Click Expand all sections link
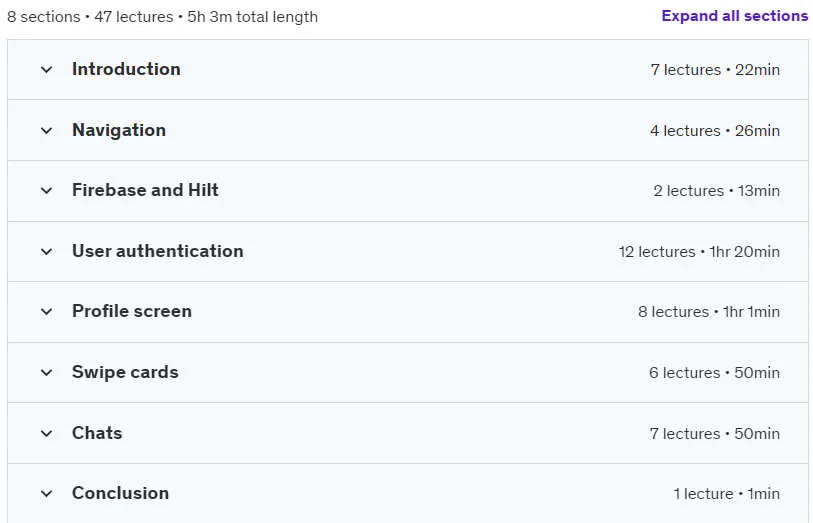Image resolution: width=813 pixels, height=523 pixels. coord(735,16)
